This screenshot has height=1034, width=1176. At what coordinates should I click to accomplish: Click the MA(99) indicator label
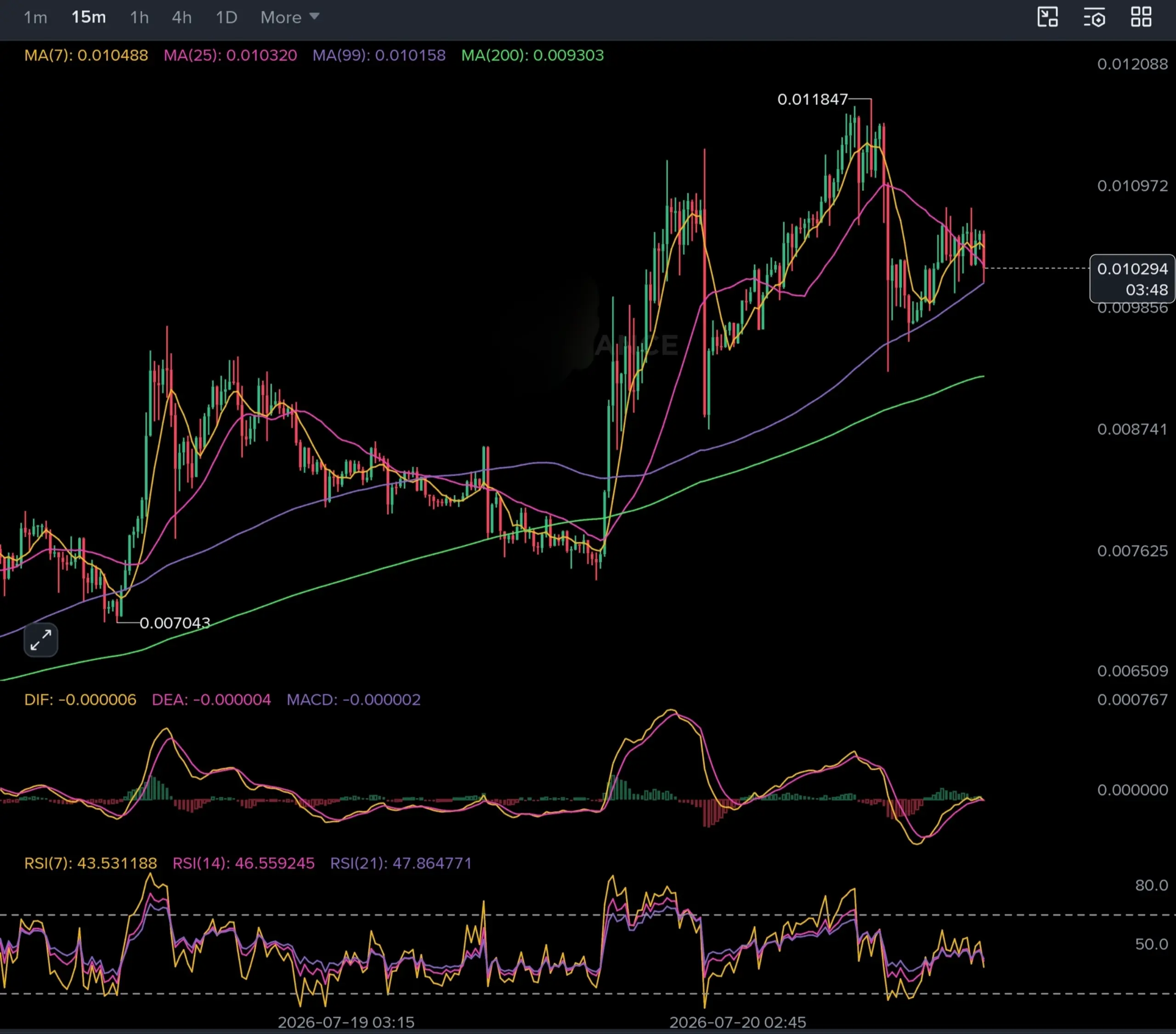point(379,55)
